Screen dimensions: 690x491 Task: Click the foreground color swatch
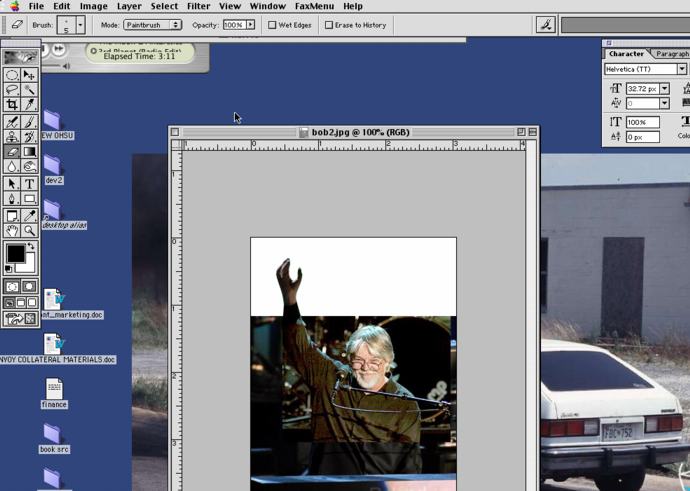click(x=16, y=254)
